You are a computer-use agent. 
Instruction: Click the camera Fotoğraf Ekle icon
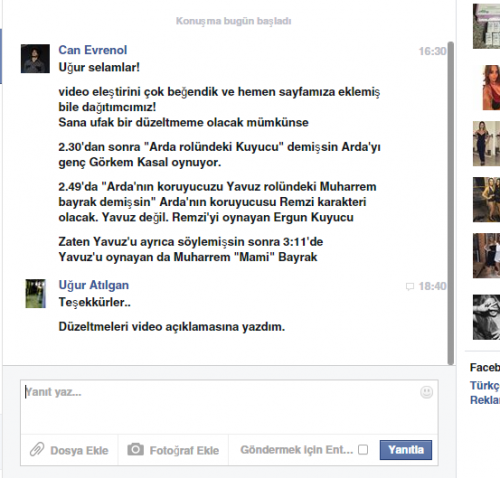[x=135, y=449]
